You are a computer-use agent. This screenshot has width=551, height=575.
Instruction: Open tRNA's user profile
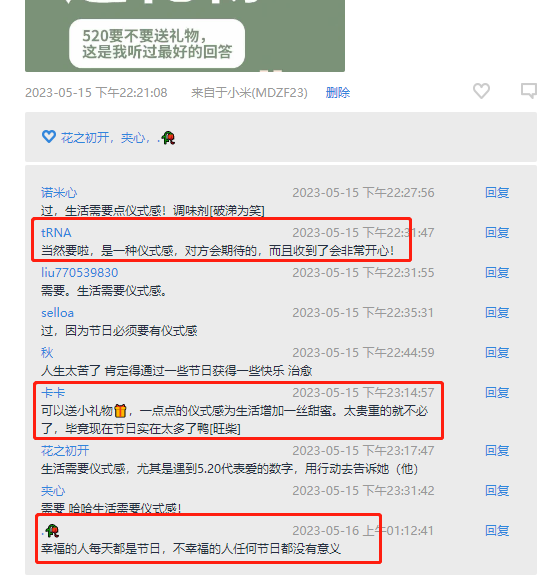(56, 232)
